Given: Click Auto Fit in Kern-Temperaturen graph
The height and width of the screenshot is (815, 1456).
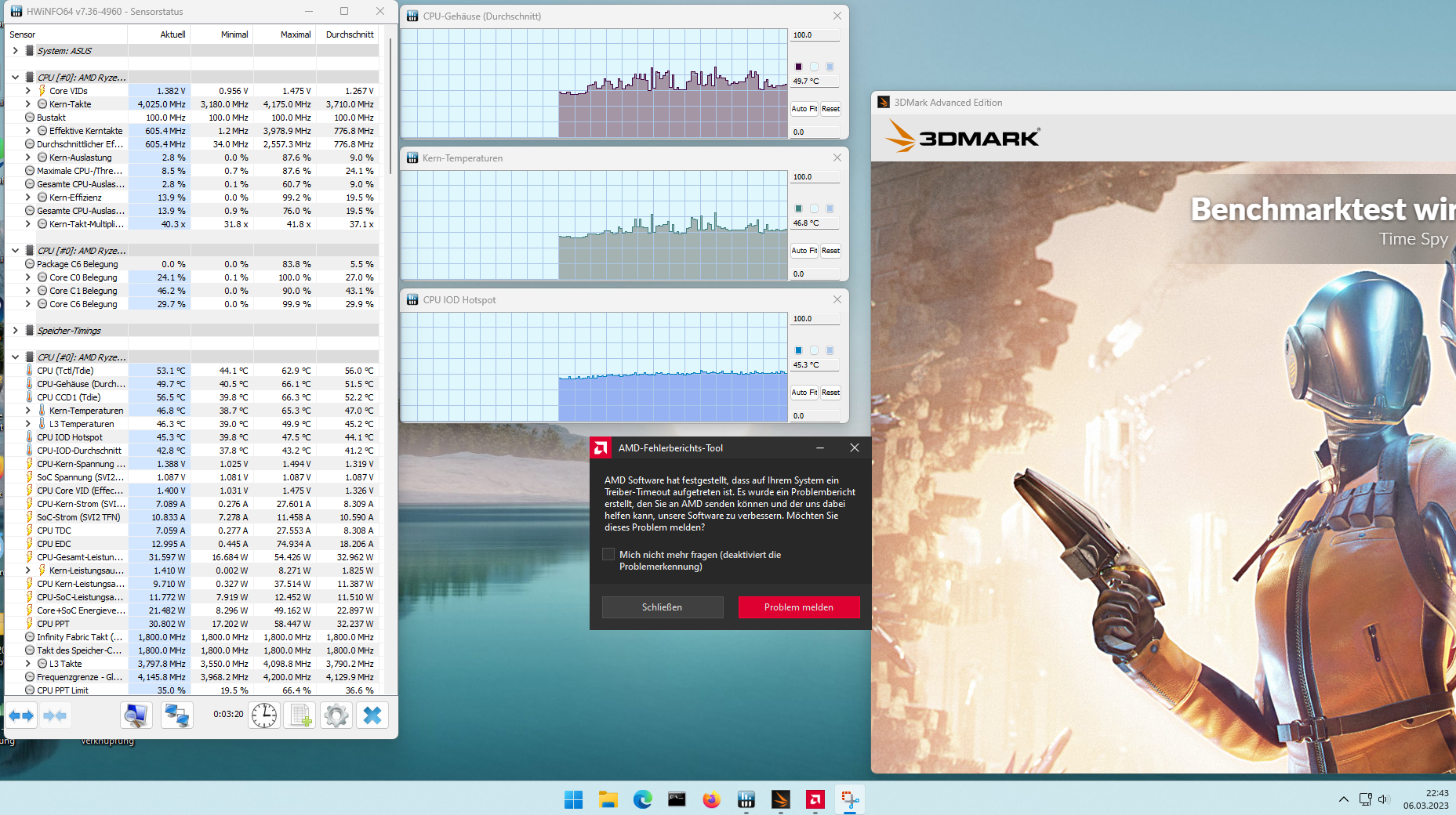Looking at the screenshot, I should pyautogui.click(x=804, y=251).
